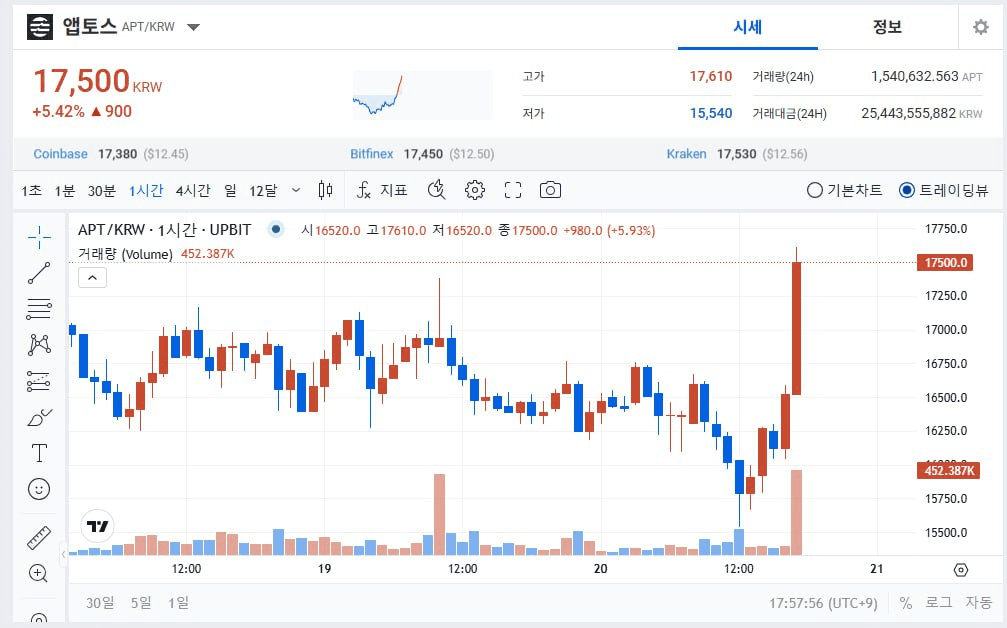This screenshot has width=1007, height=628.
Task: Click the low price value 15,540
Action: 711,113
